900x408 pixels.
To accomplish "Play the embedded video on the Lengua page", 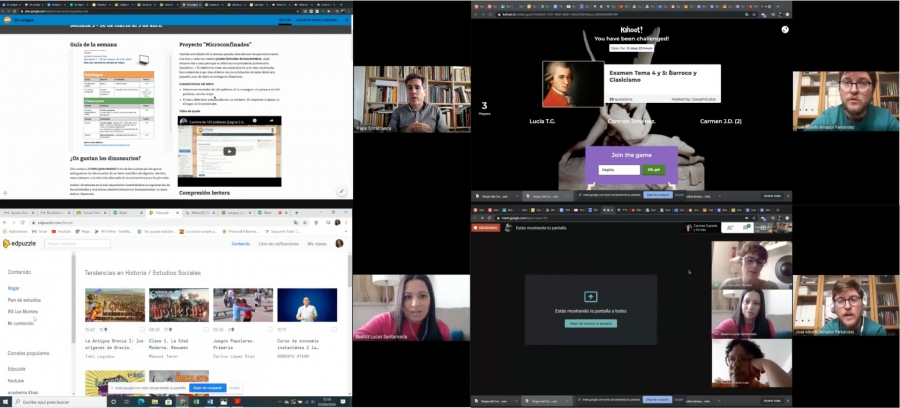I will 229,151.
